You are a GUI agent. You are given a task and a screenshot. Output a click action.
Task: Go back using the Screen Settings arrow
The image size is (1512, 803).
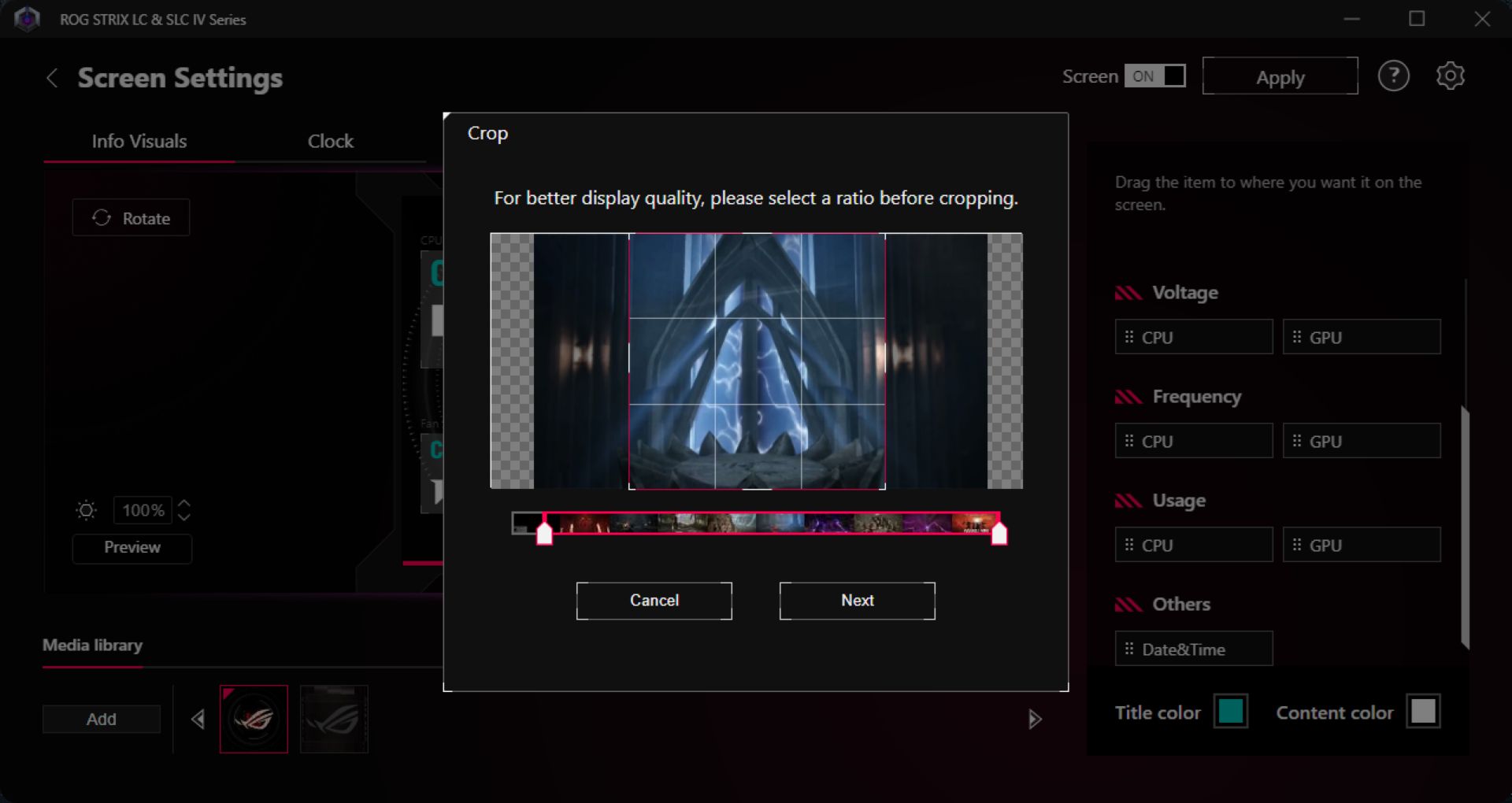coord(52,78)
